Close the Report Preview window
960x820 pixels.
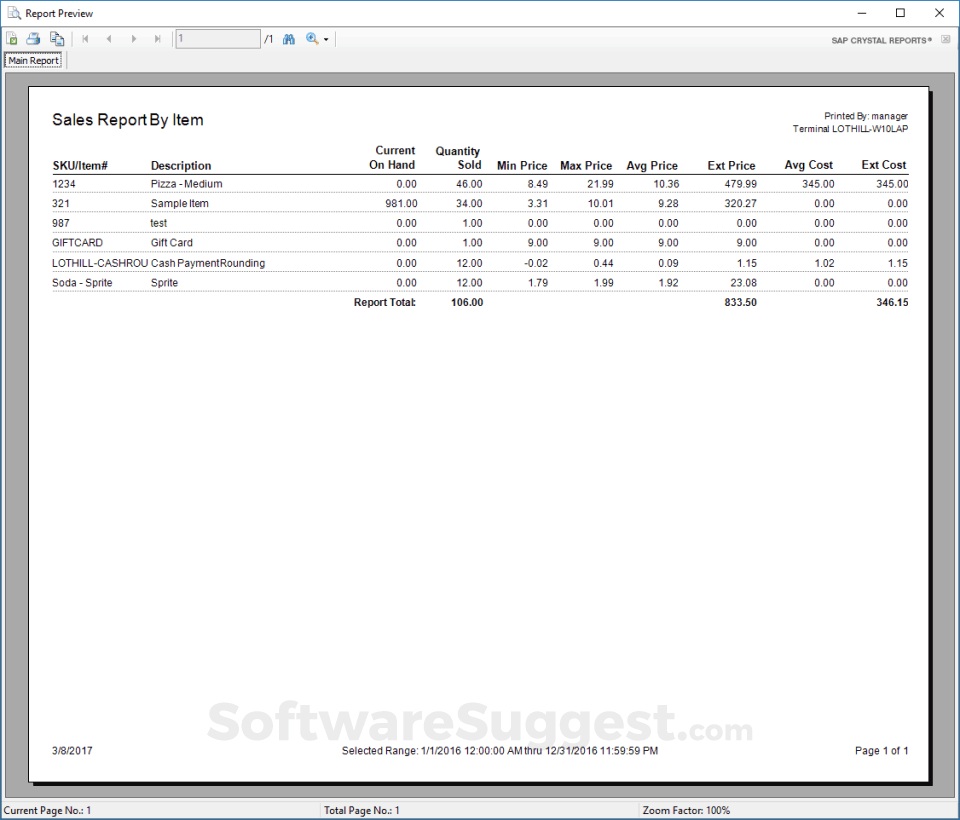938,13
